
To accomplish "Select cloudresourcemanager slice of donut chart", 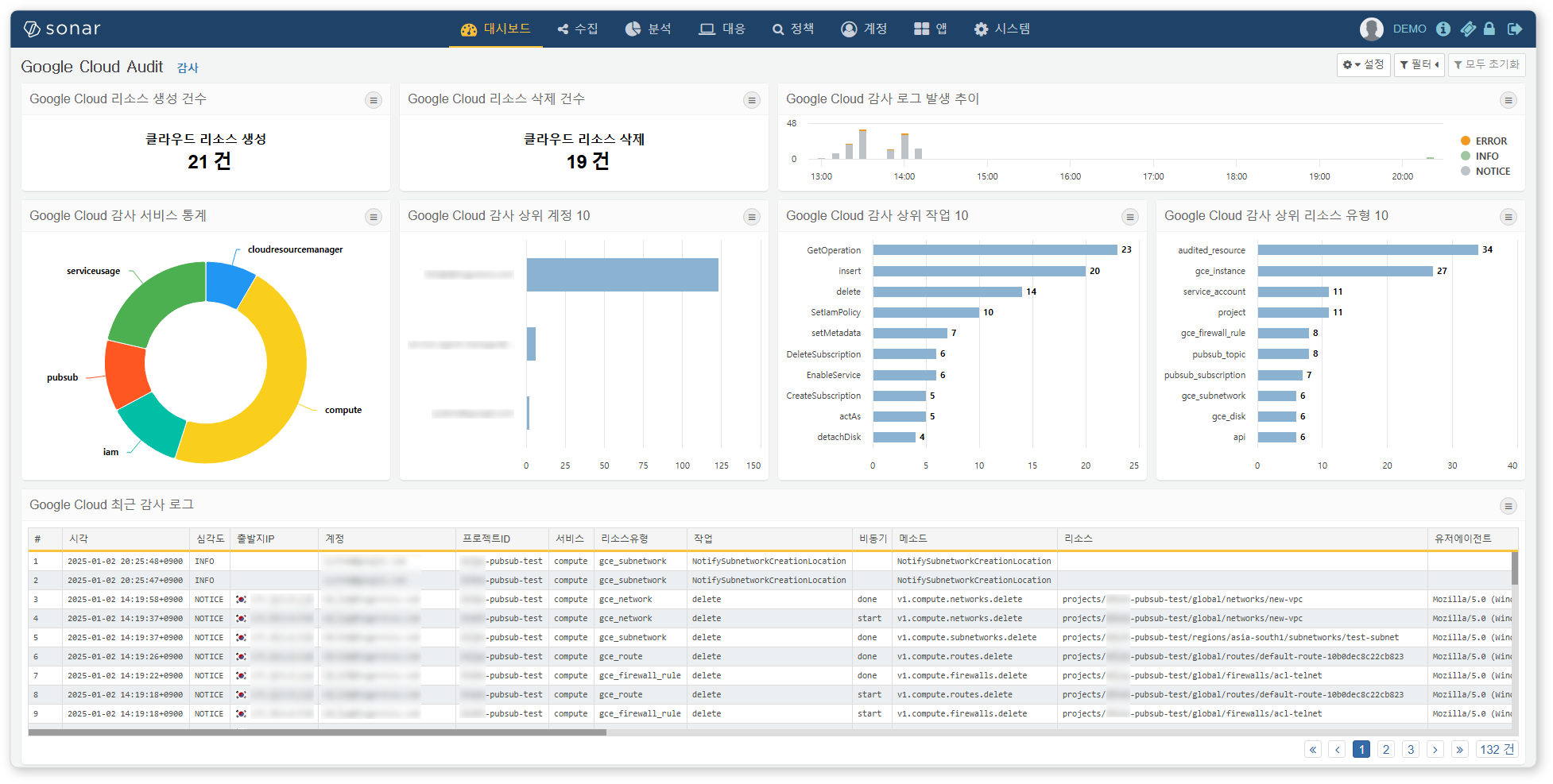I will [x=230, y=284].
